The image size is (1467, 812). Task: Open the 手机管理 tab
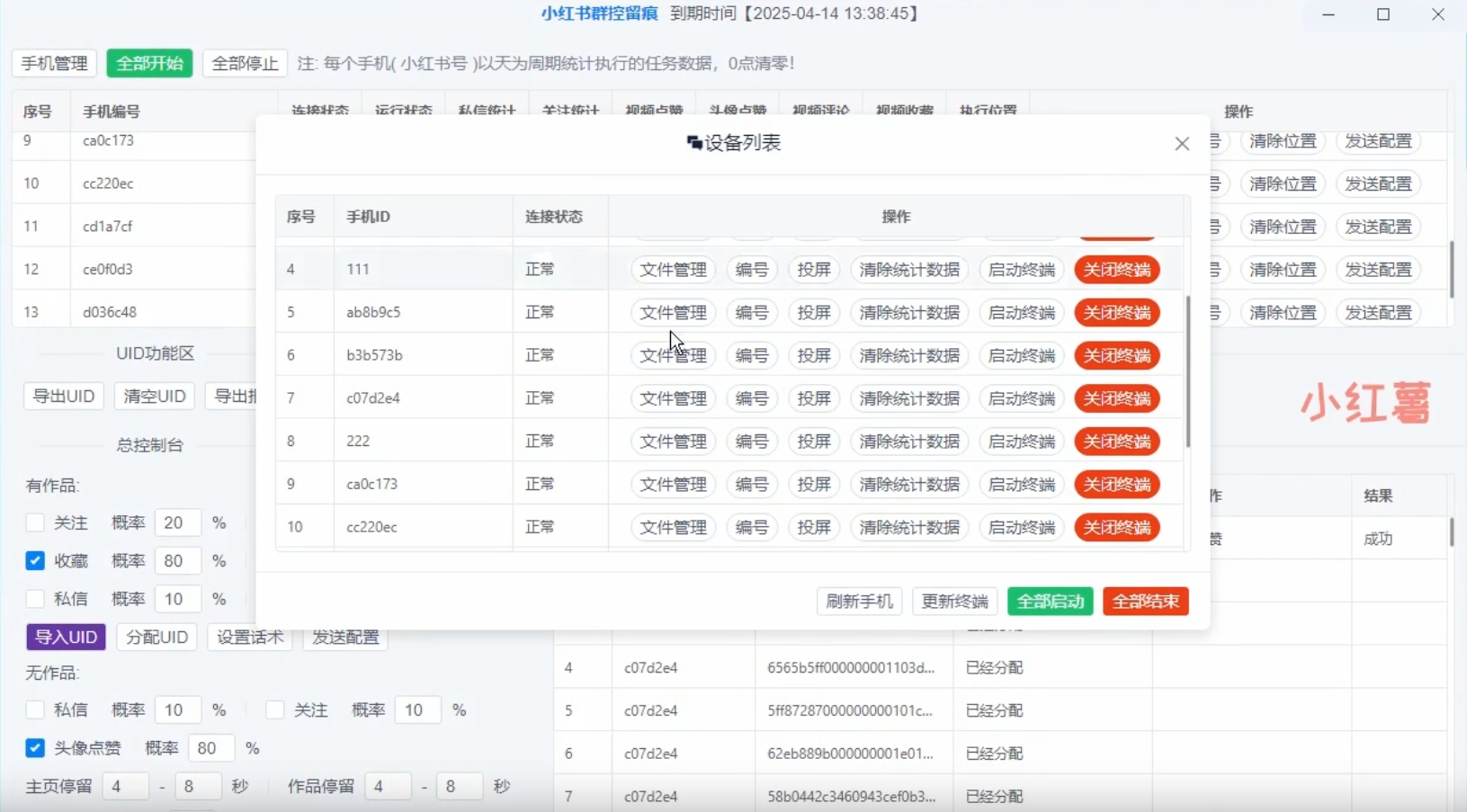(x=55, y=64)
